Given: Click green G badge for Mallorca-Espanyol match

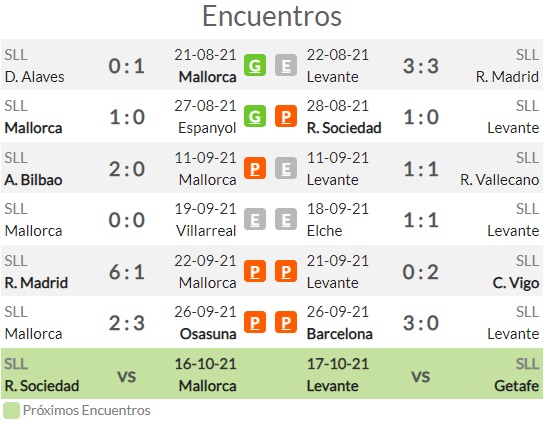Looking at the screenshot, I should [x=255, y=116].
